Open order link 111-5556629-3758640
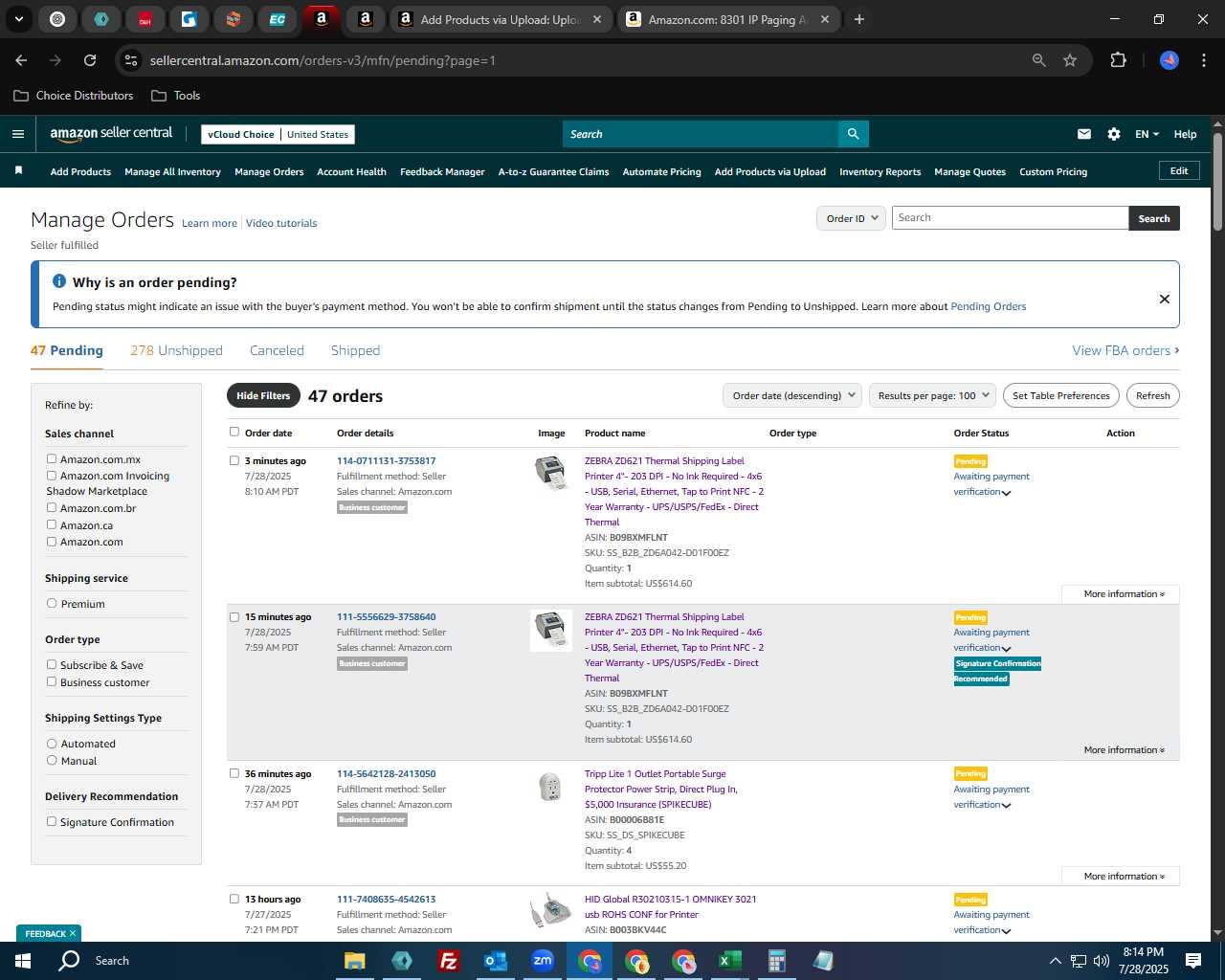Viewport: 1225px width, 980px height. [x=386, y=617]
